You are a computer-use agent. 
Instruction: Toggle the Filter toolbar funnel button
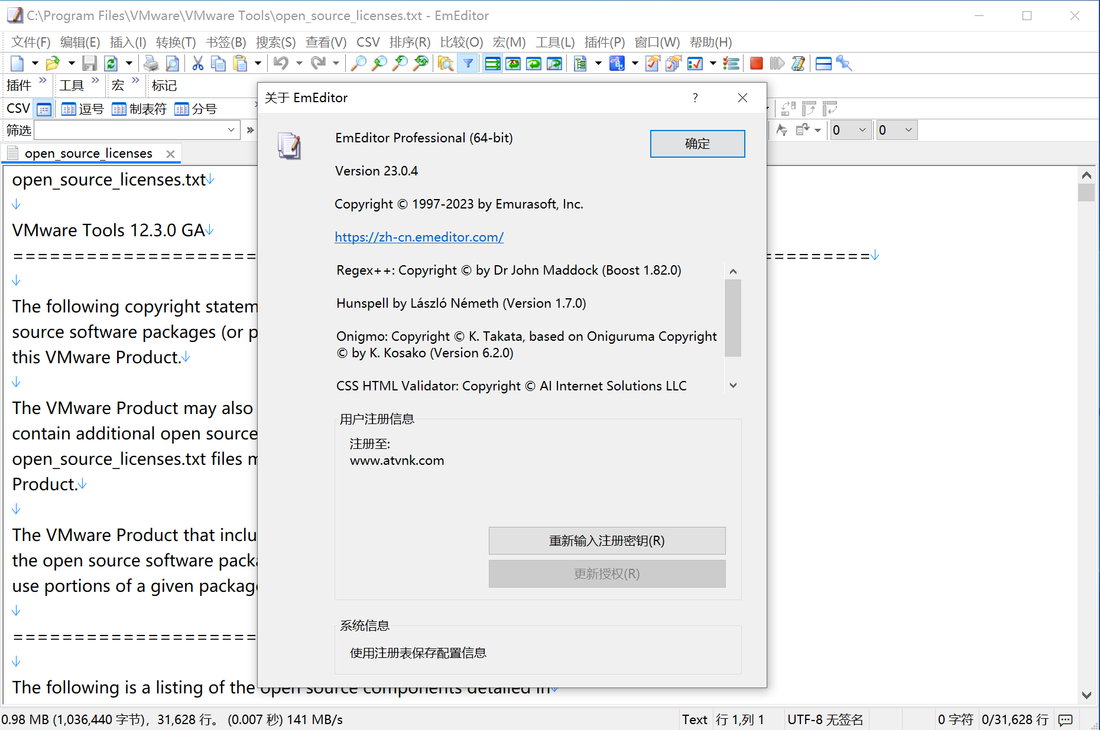click(x=468, y=64)
